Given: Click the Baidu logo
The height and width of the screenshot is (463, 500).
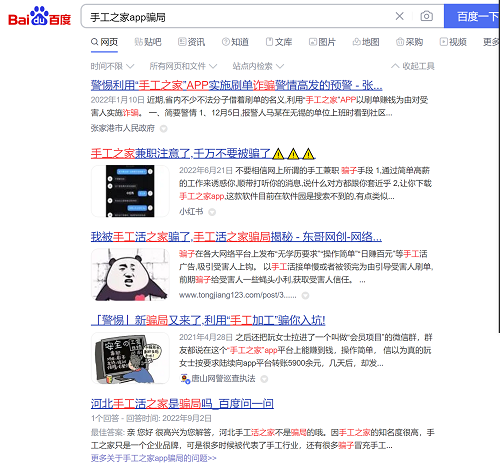Looking at the screenshot, I should point(39,16).
